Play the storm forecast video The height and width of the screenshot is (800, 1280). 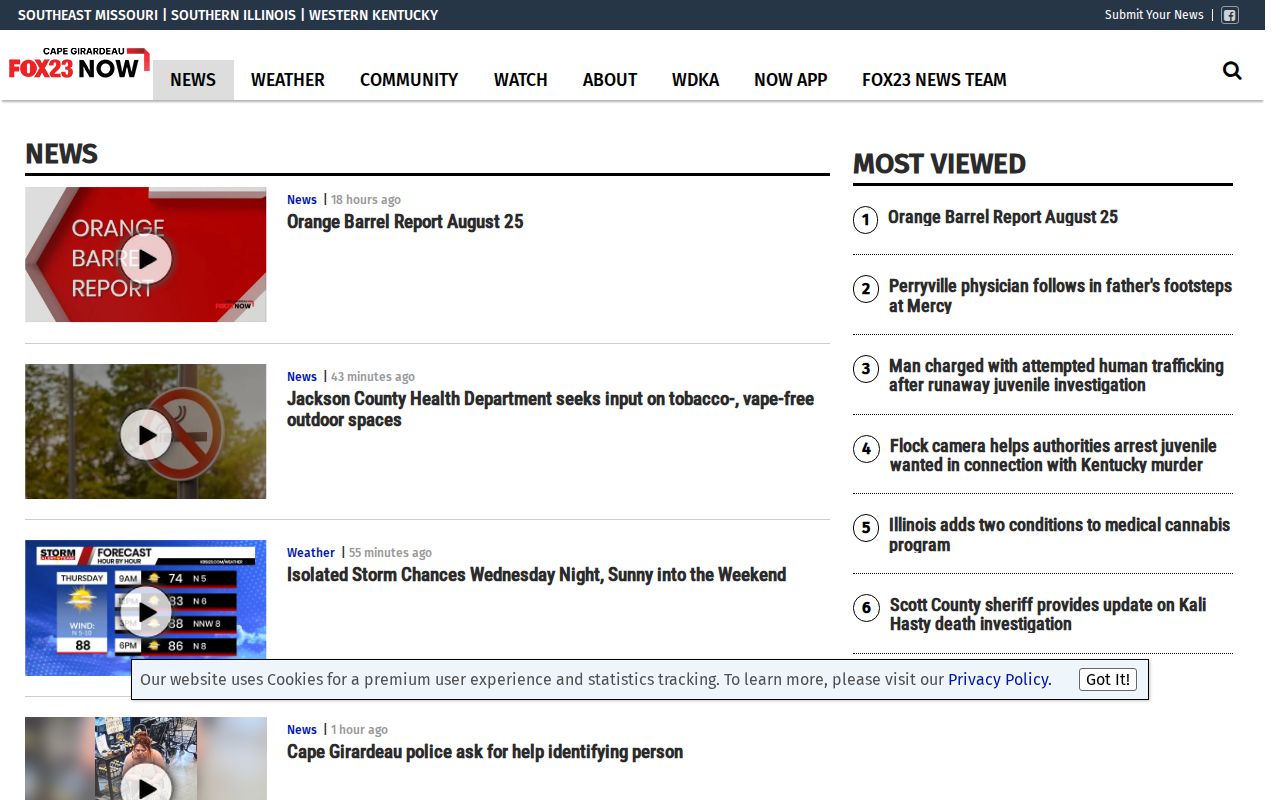(146, 612)
